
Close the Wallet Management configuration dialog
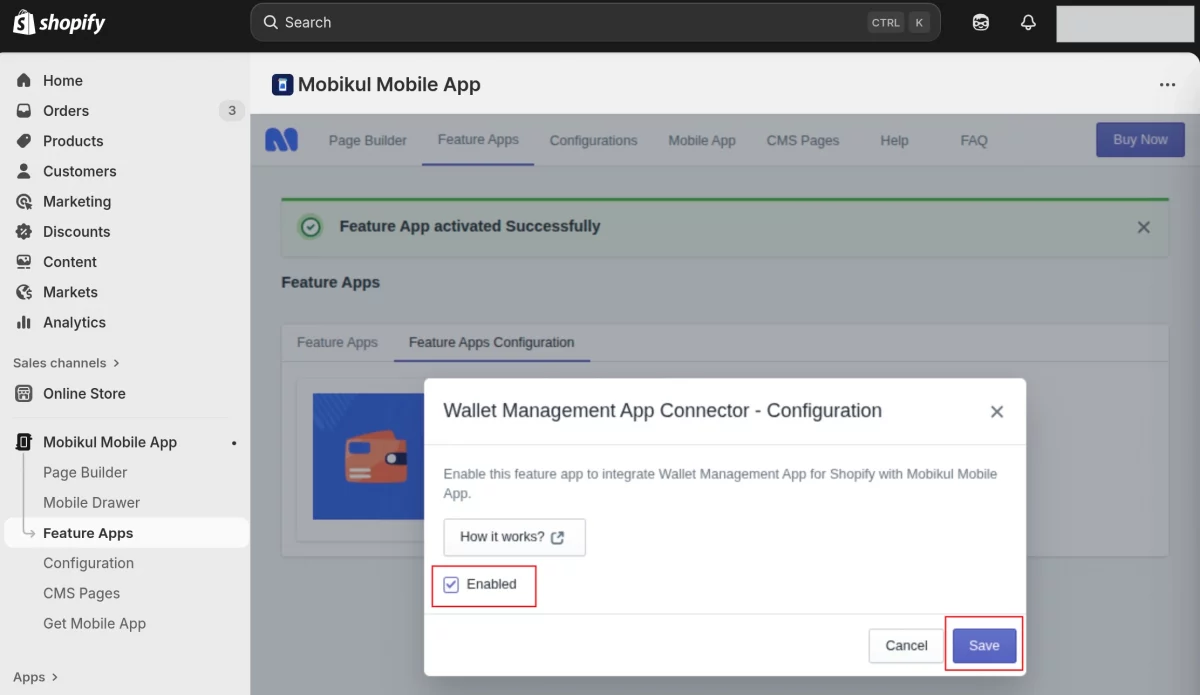click(x=996, y=411)
